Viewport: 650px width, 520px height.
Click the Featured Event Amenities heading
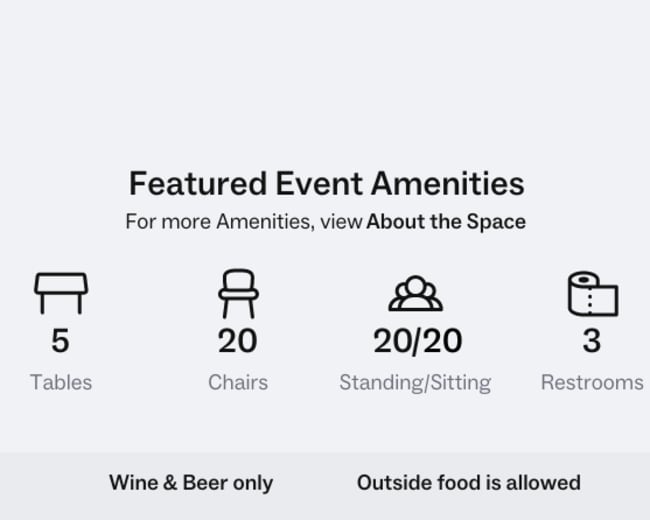click(327, 183)
